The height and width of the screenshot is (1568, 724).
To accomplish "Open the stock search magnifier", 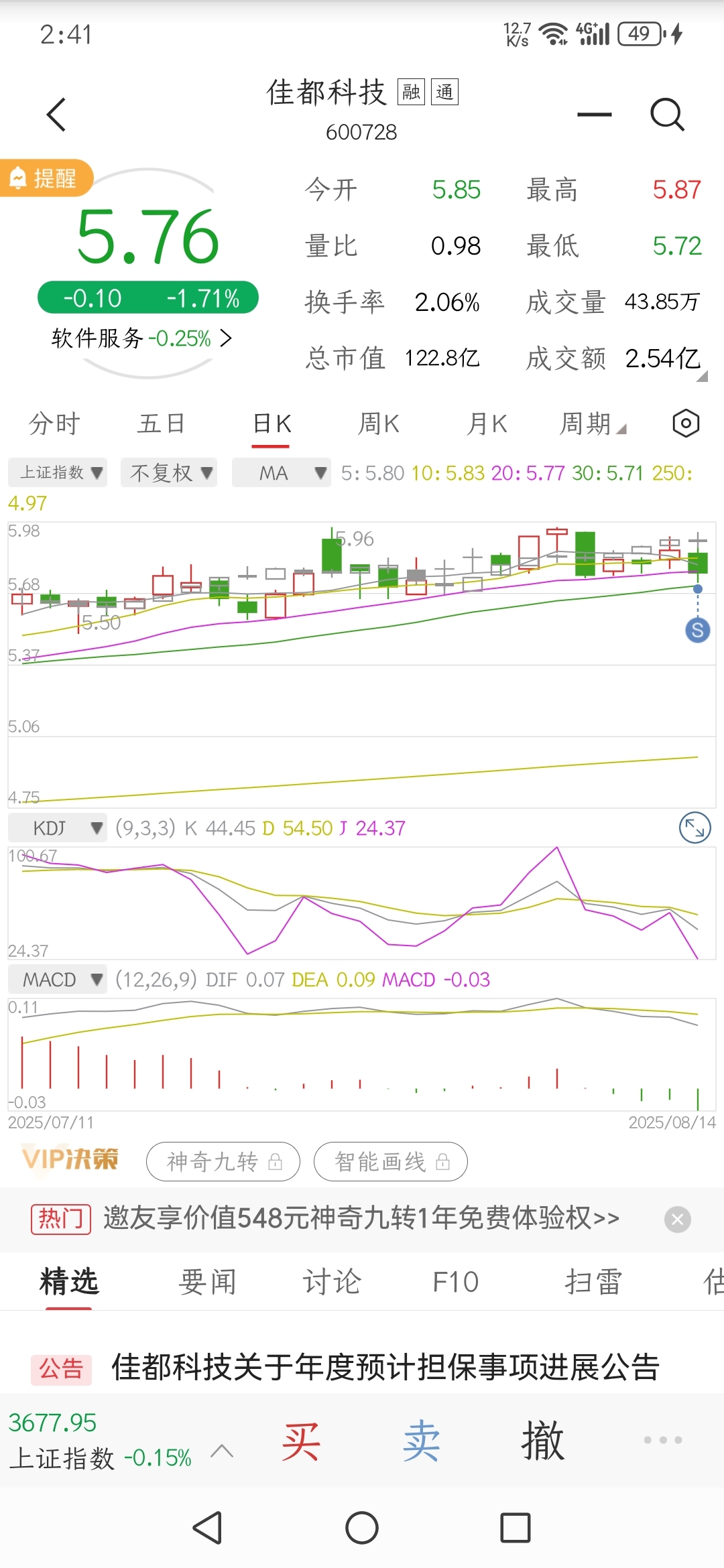I will click(x=667, y=115).
